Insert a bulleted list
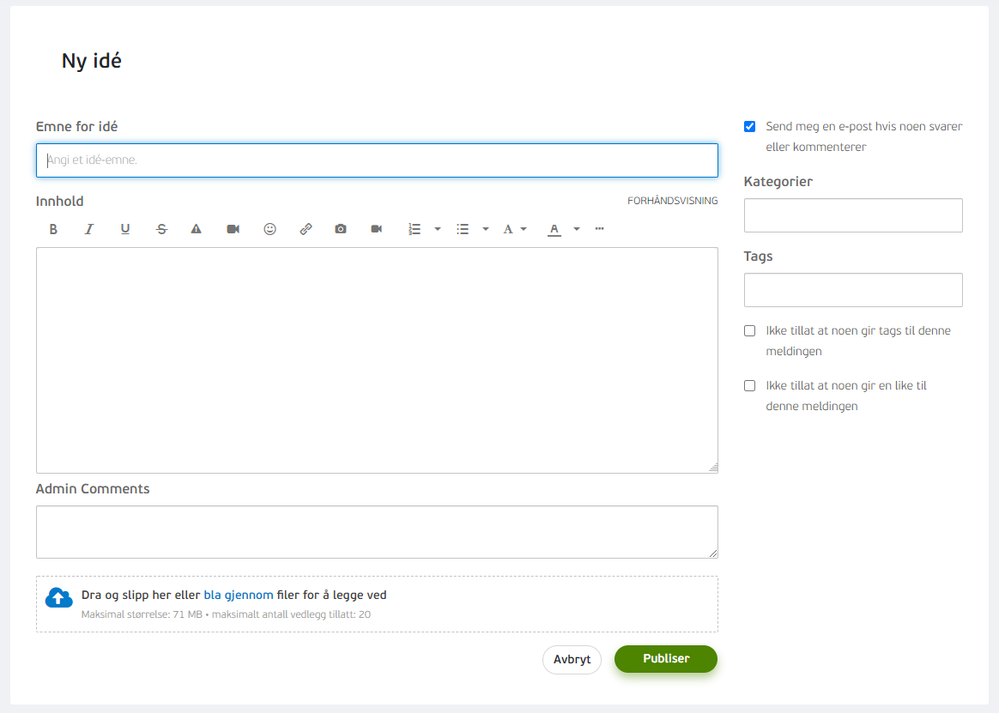This screenshot has width=999, height=713. [463, 229]
